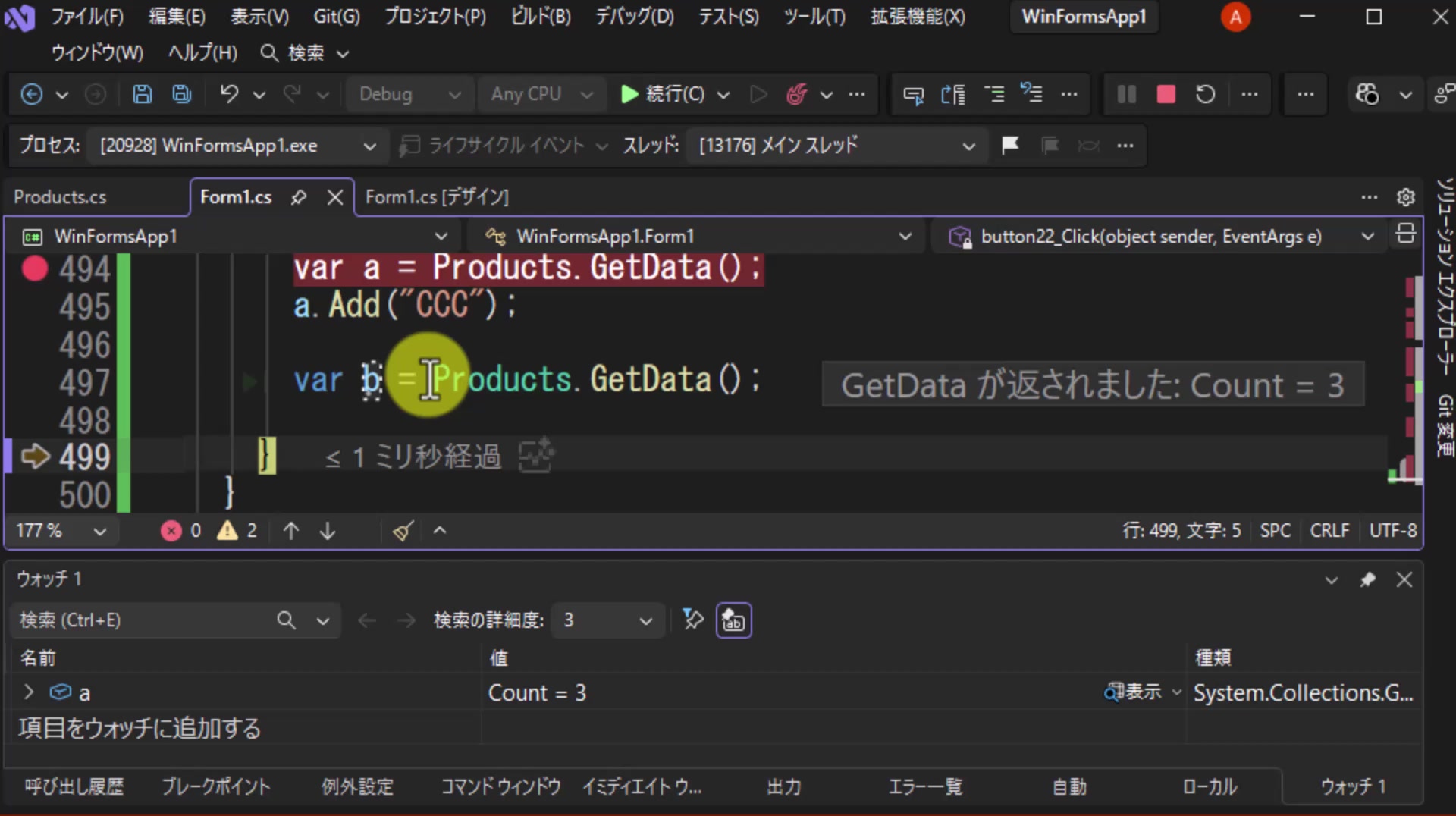Screen dimensions: 1456x816
Task: Click the editor settings gear icon
Action: (1405, 197)
